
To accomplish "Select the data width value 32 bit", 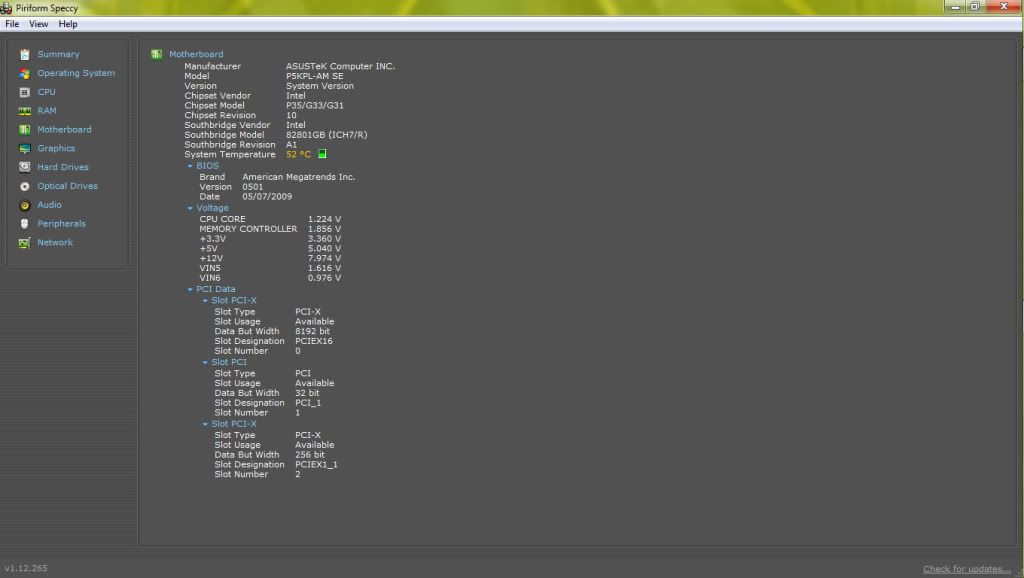I will click(x=307, y=393).
